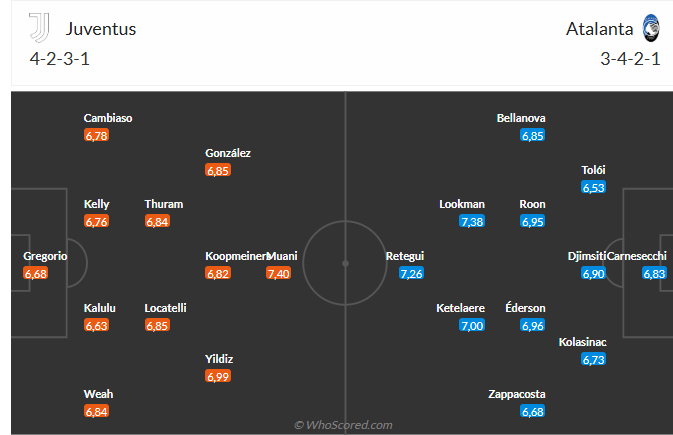Click the Atalanta 3-4-2-1 formation text
This screenshot has height=435, width=673.
pyautogui.click(x=630, y=59)
